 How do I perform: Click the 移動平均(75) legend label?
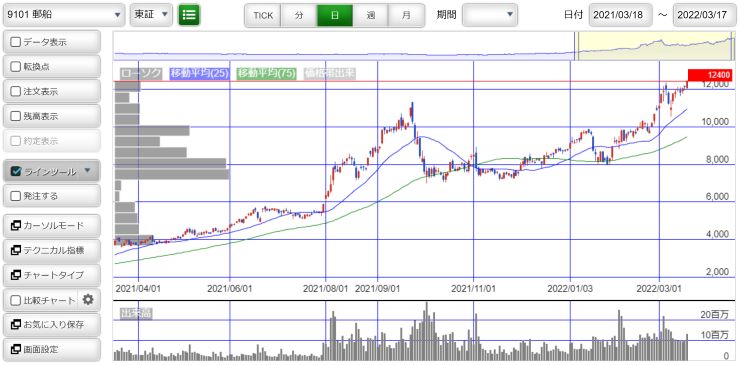pos(267,73)
